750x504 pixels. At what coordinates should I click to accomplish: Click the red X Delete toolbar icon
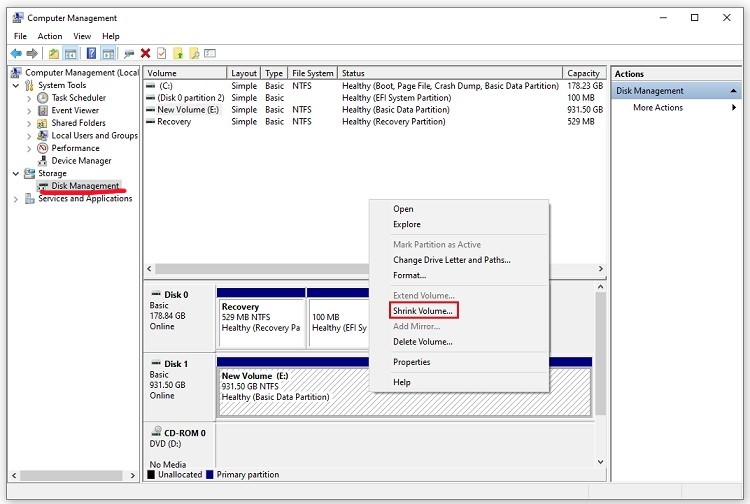145,54
